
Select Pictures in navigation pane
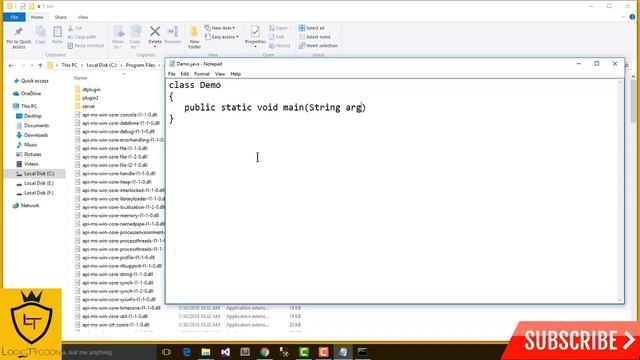click(x=32, y=154)
